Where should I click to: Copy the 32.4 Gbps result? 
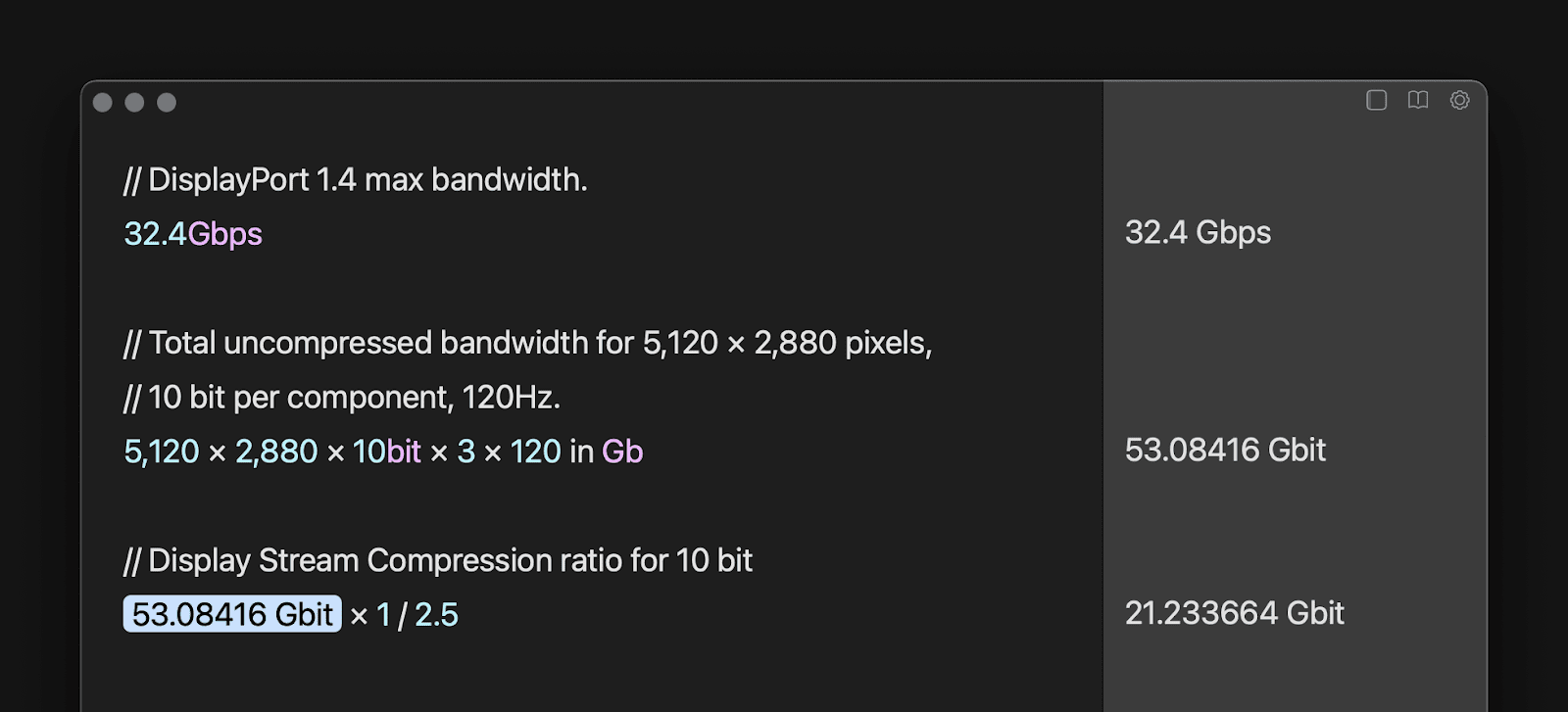click(x=1198, y=233)
